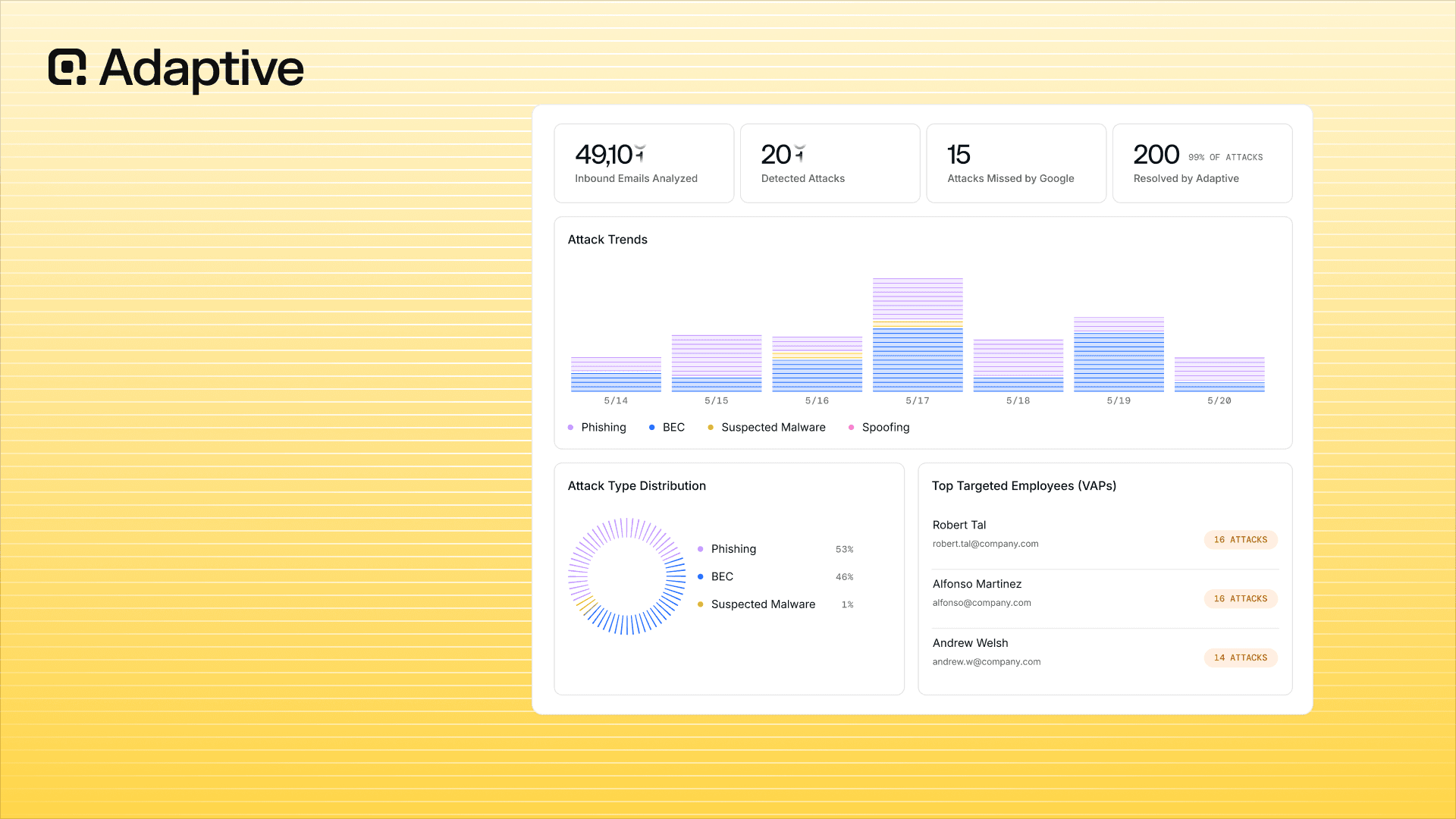Select the 5/16 bar in Attack Trends
The height and width of the screenshot is (819, 1456).
tap(817, 364)
